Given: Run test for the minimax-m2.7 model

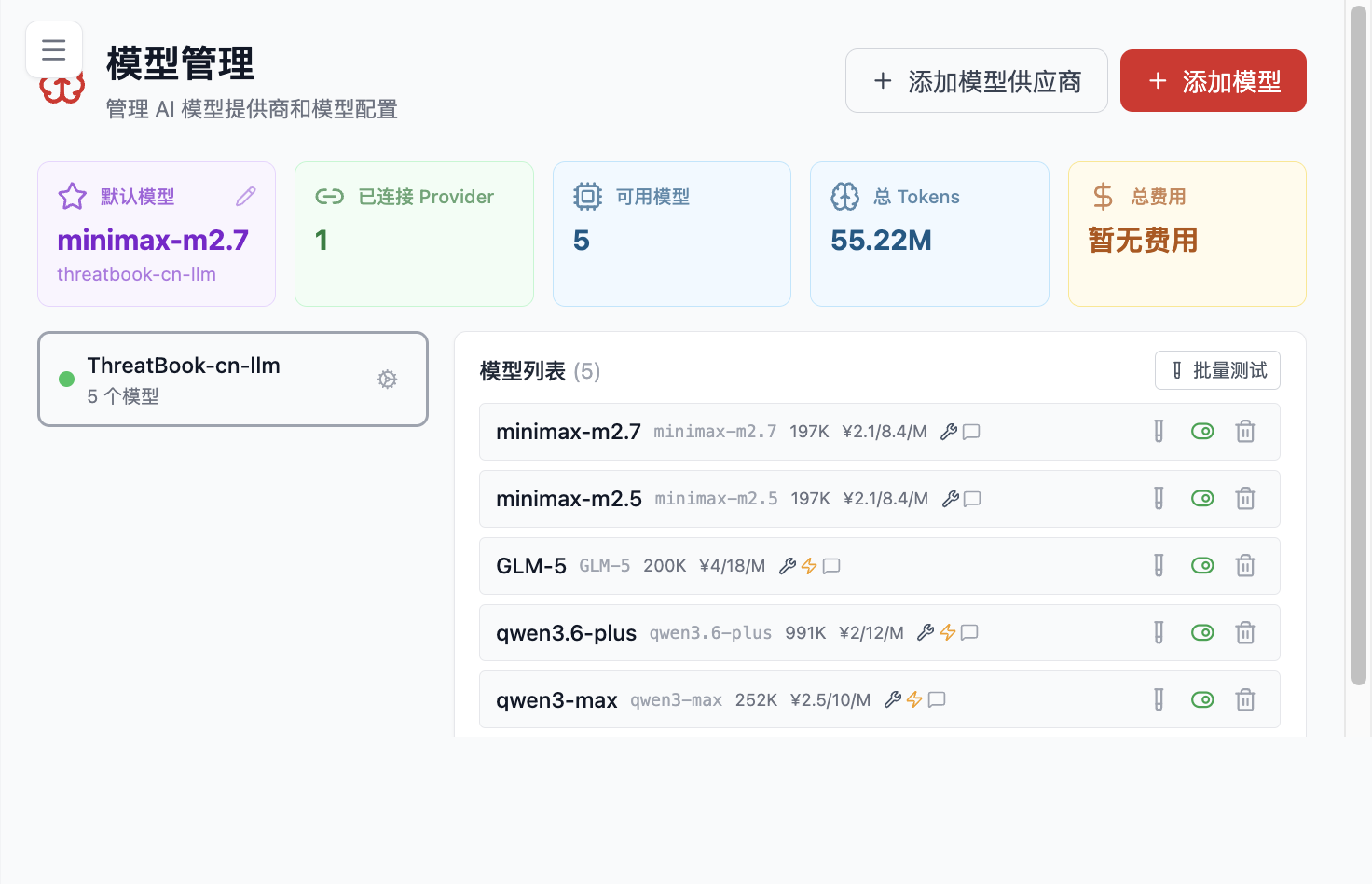Looking at the screenshot, I should point(1159,431).
